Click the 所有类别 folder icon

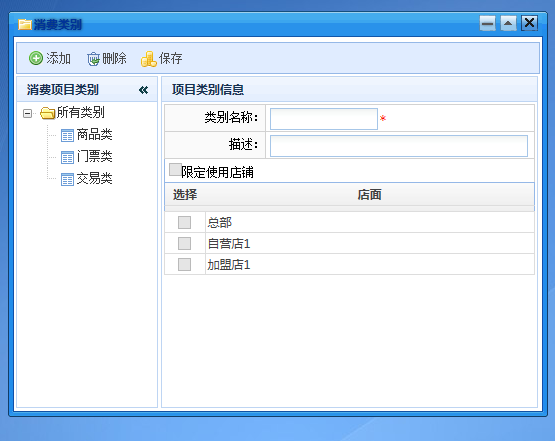(47, 113)
